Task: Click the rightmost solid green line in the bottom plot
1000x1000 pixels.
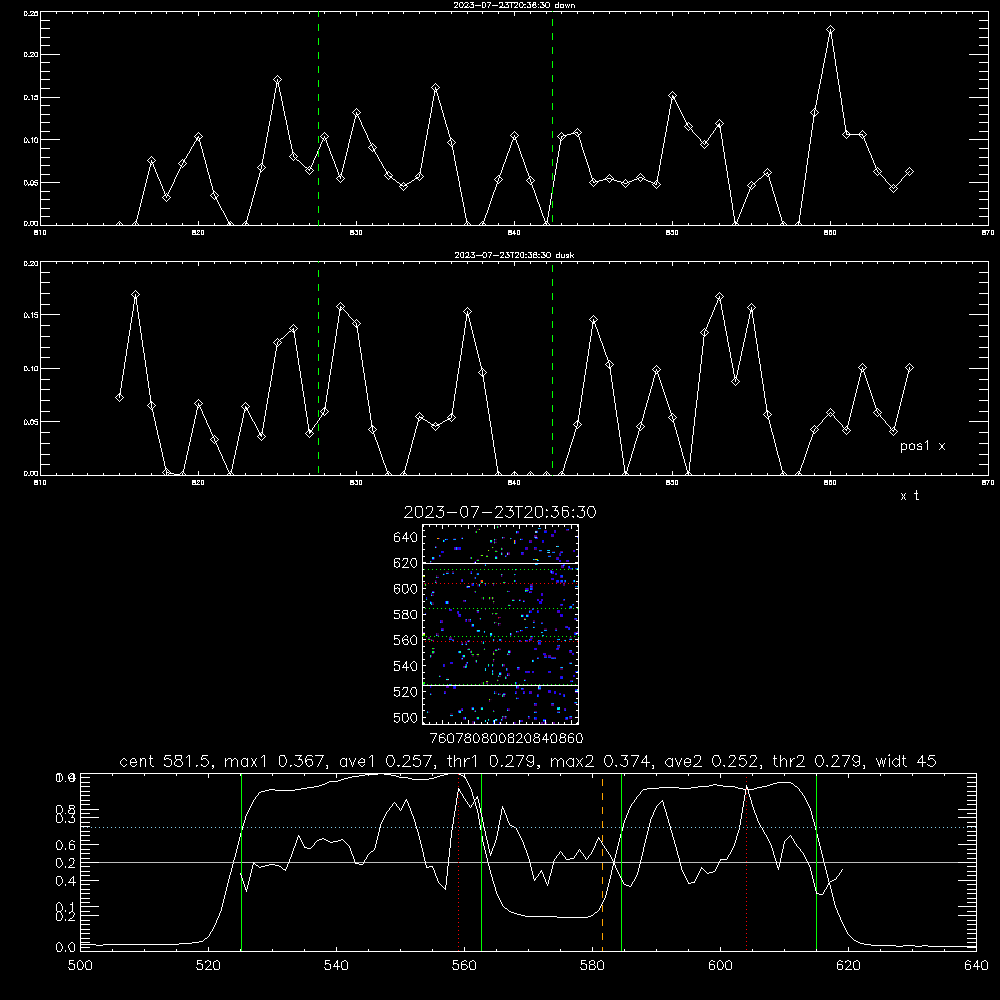Action: pos(816,862)
